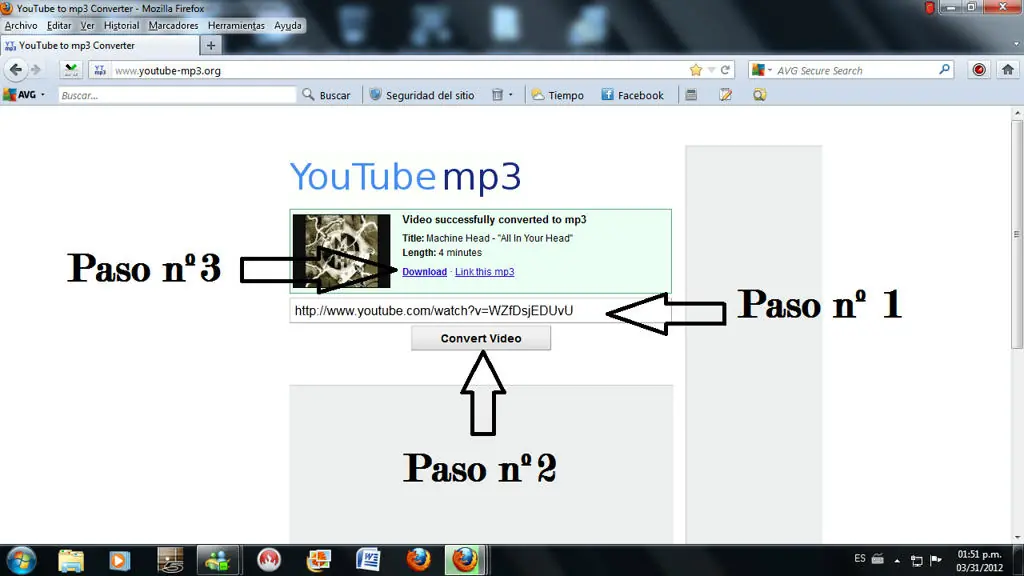This screenshot has height=576, width=1024.
Task: Open the Editar menu
Action: pos(59,25)
